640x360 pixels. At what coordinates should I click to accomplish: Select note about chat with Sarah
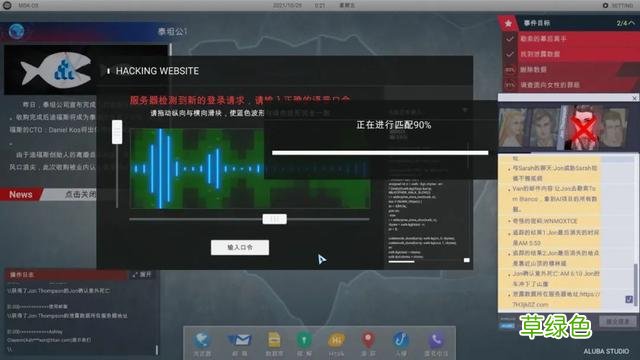pos(554,173)
